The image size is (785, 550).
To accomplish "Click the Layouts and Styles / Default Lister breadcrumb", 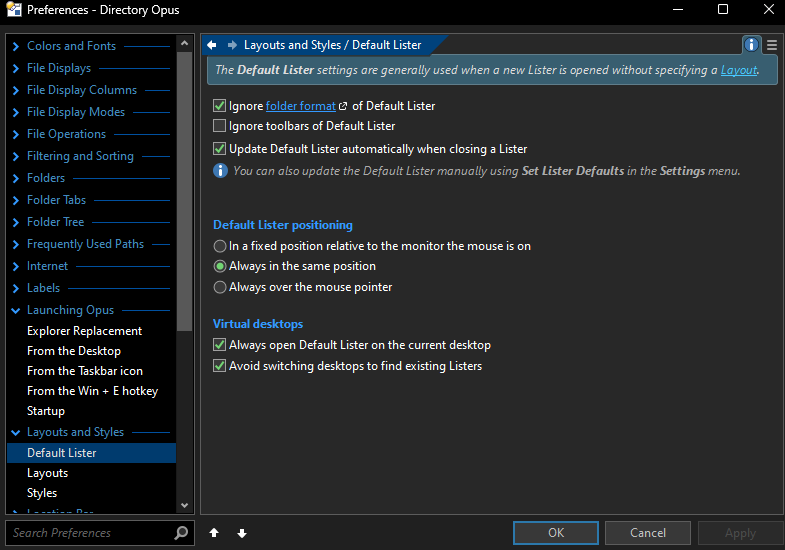I will [332, 45].
